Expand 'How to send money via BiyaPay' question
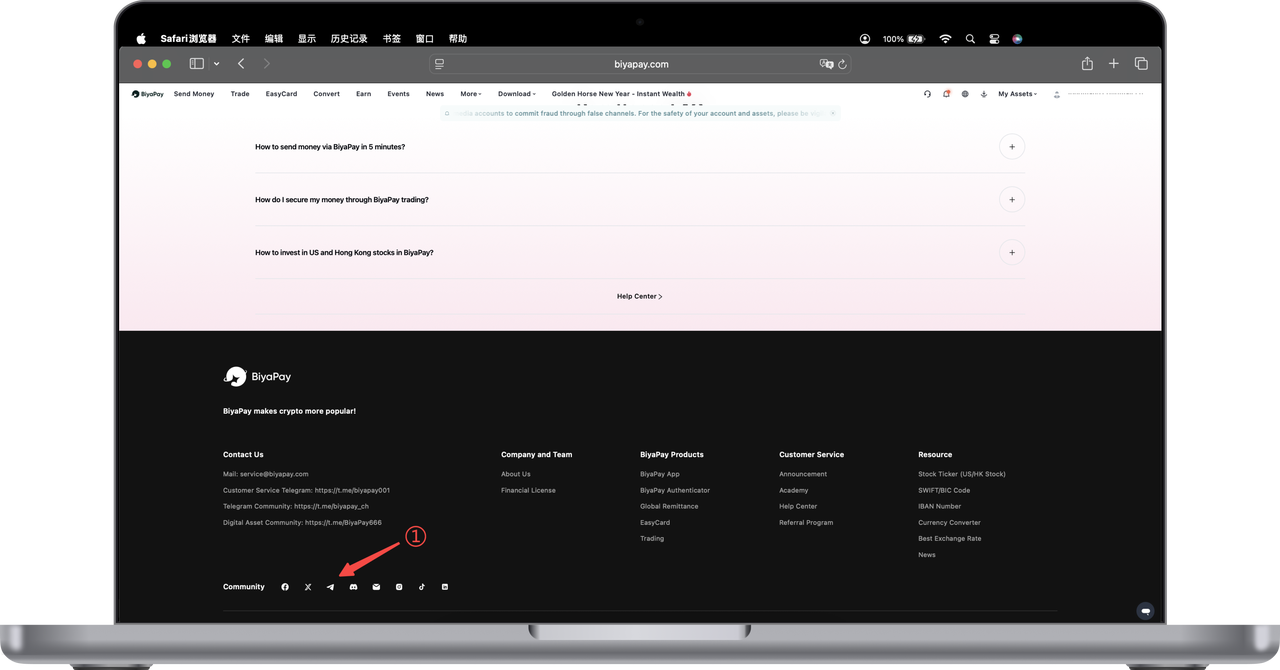This screenshot has width=1280, height=670. pos(1011,147)
